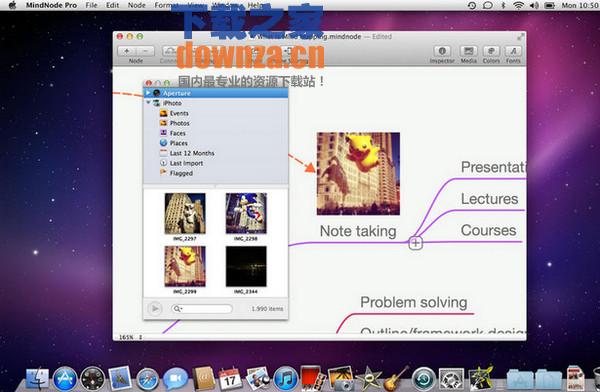Open the Fonts toolbar button
600x392 pixels.
513,51
